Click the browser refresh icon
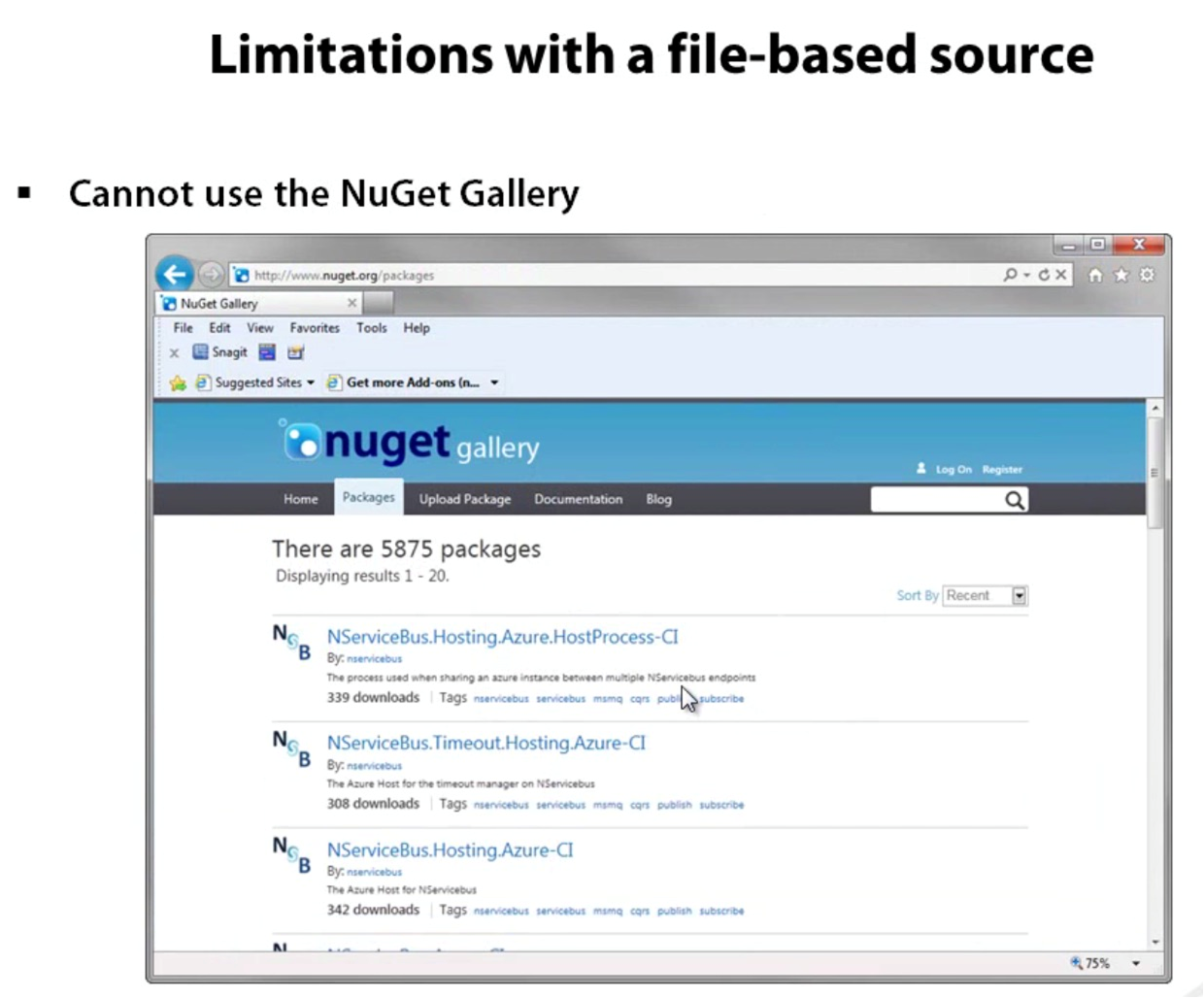This screenshot has width=1204, height=998. [1044, 275]
